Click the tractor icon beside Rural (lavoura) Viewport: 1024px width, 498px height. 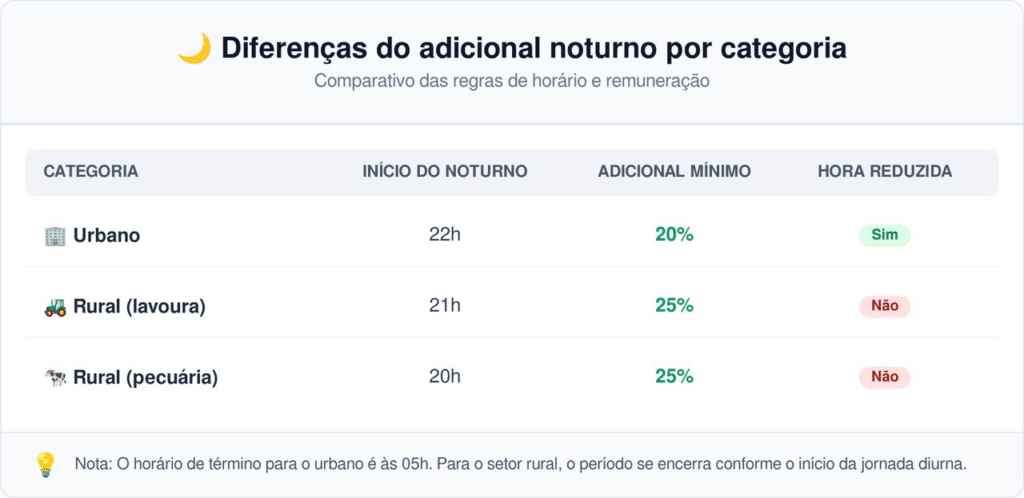pyautogui.click(x=55, y=306)
